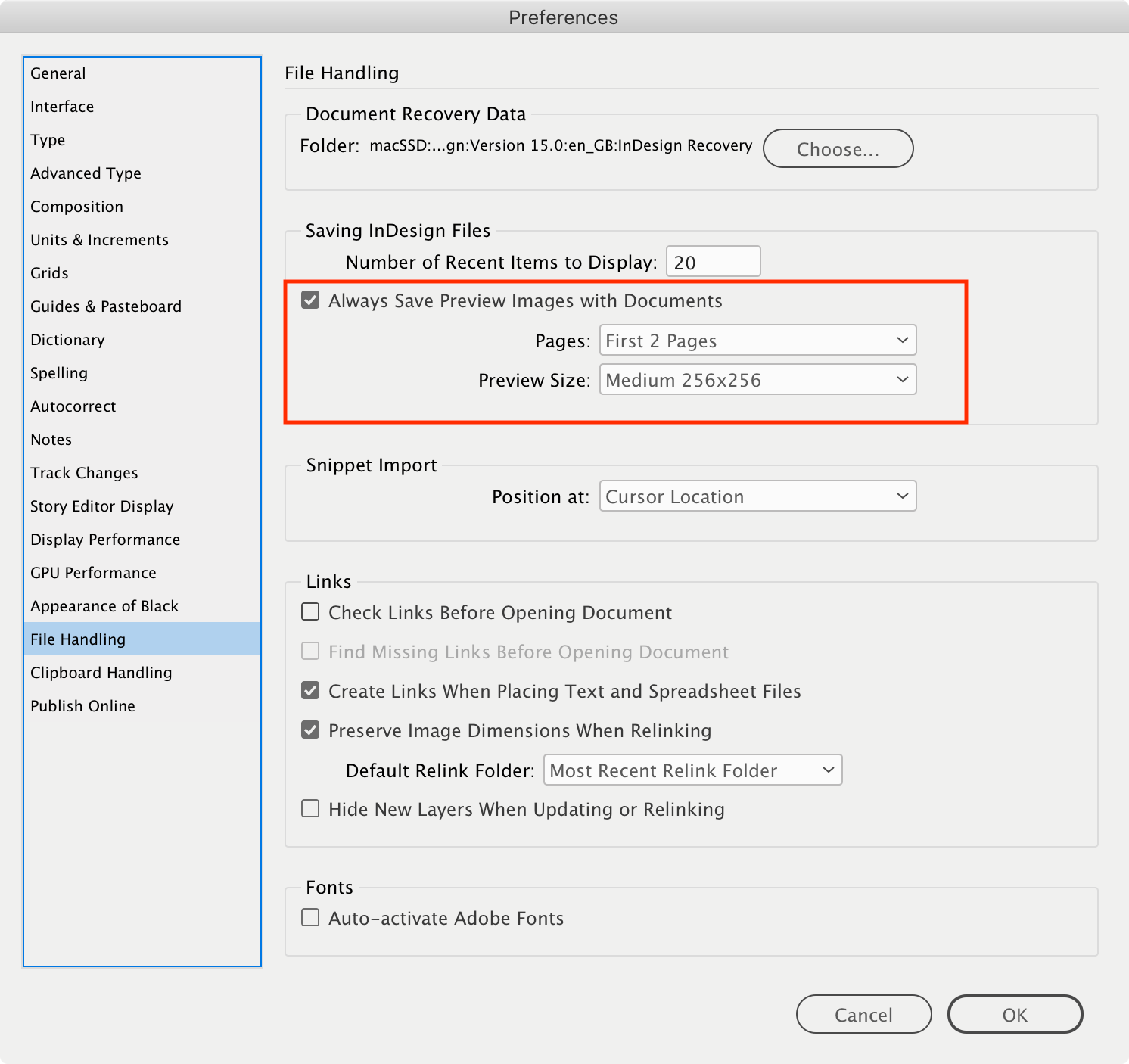
Task: Open the Publish Online preferences
Action: [x=83, y=705]
